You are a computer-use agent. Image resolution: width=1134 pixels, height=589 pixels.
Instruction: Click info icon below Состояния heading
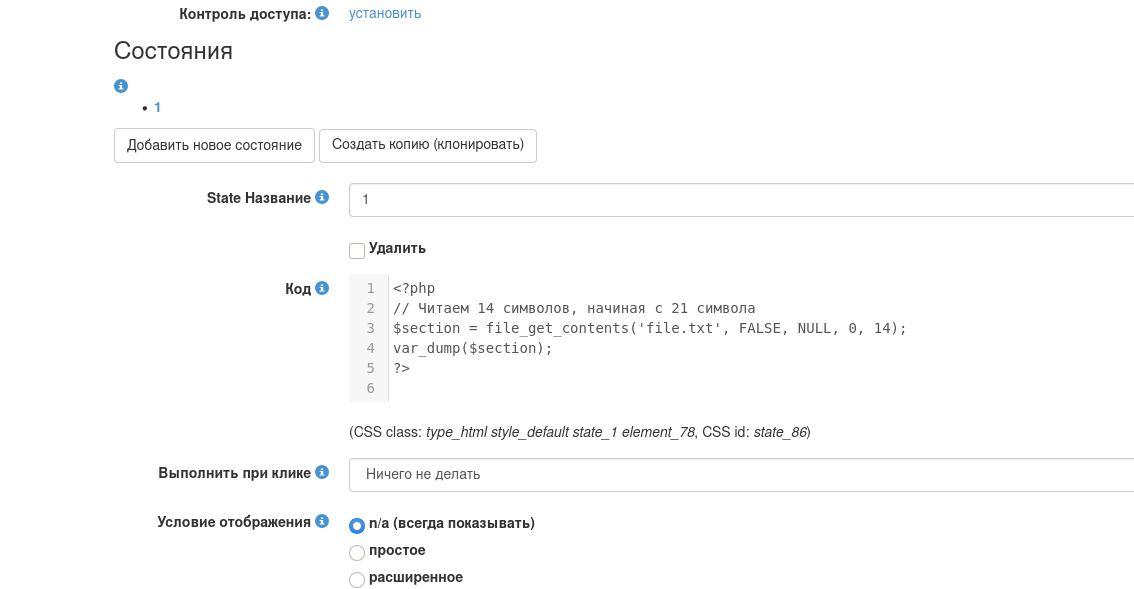[x=121, y=86]
